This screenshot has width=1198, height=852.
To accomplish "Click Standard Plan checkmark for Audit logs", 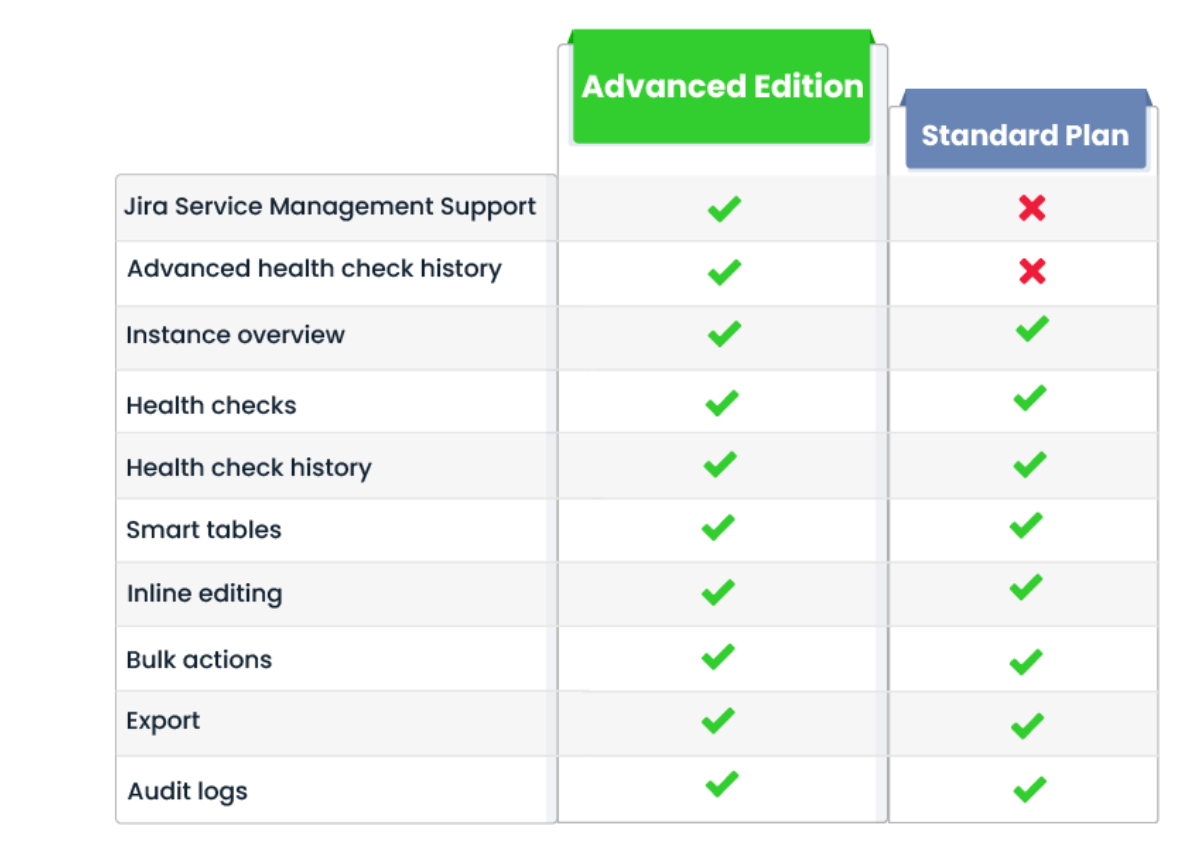I will 1029,790.
